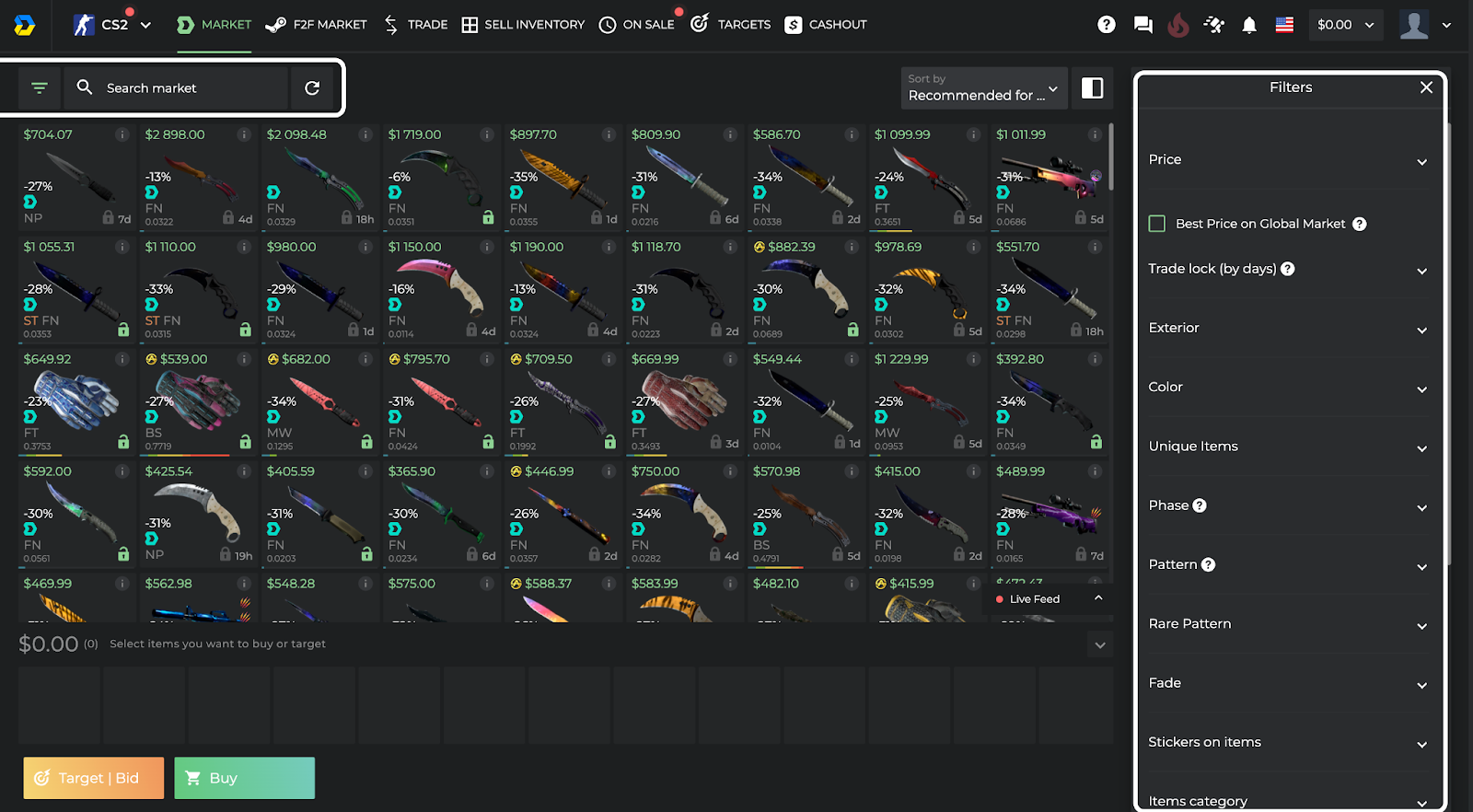The height and width of the screenshot is (812, 1473).
Task: Click the Target | Bid button
Action: click(x=94, y=778)
